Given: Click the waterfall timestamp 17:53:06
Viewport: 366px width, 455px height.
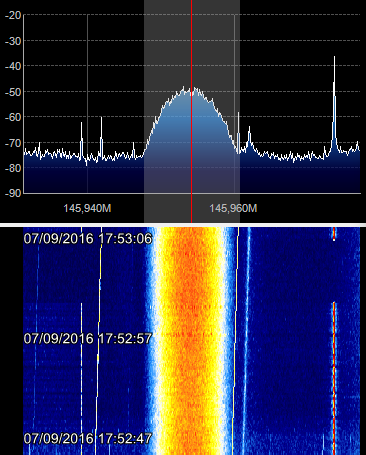Looking at the screenshot, I should point(88,239).
